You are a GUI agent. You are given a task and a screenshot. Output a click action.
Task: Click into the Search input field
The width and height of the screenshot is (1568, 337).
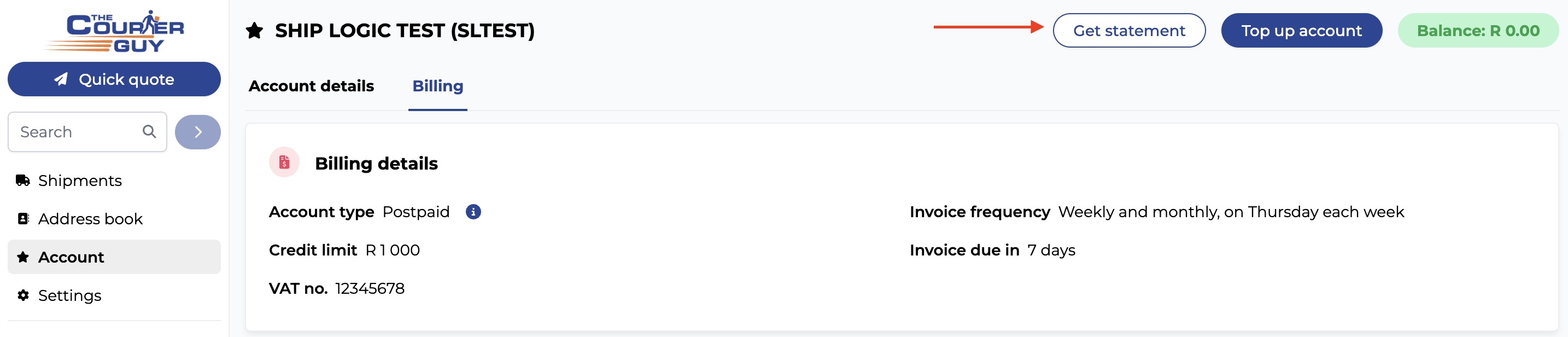87,132
